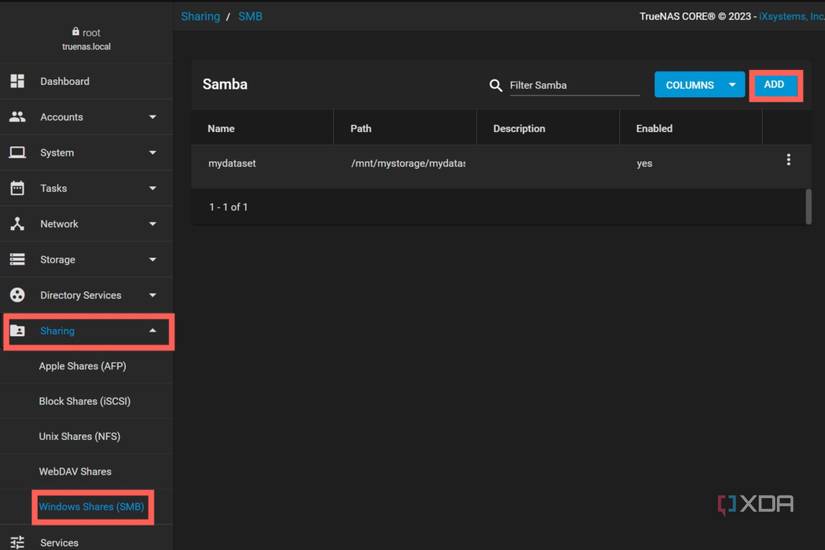The width and height of the screenshot is (825, 550).
Task: Click the COLUMNS button label
Action: coord(690,85)
